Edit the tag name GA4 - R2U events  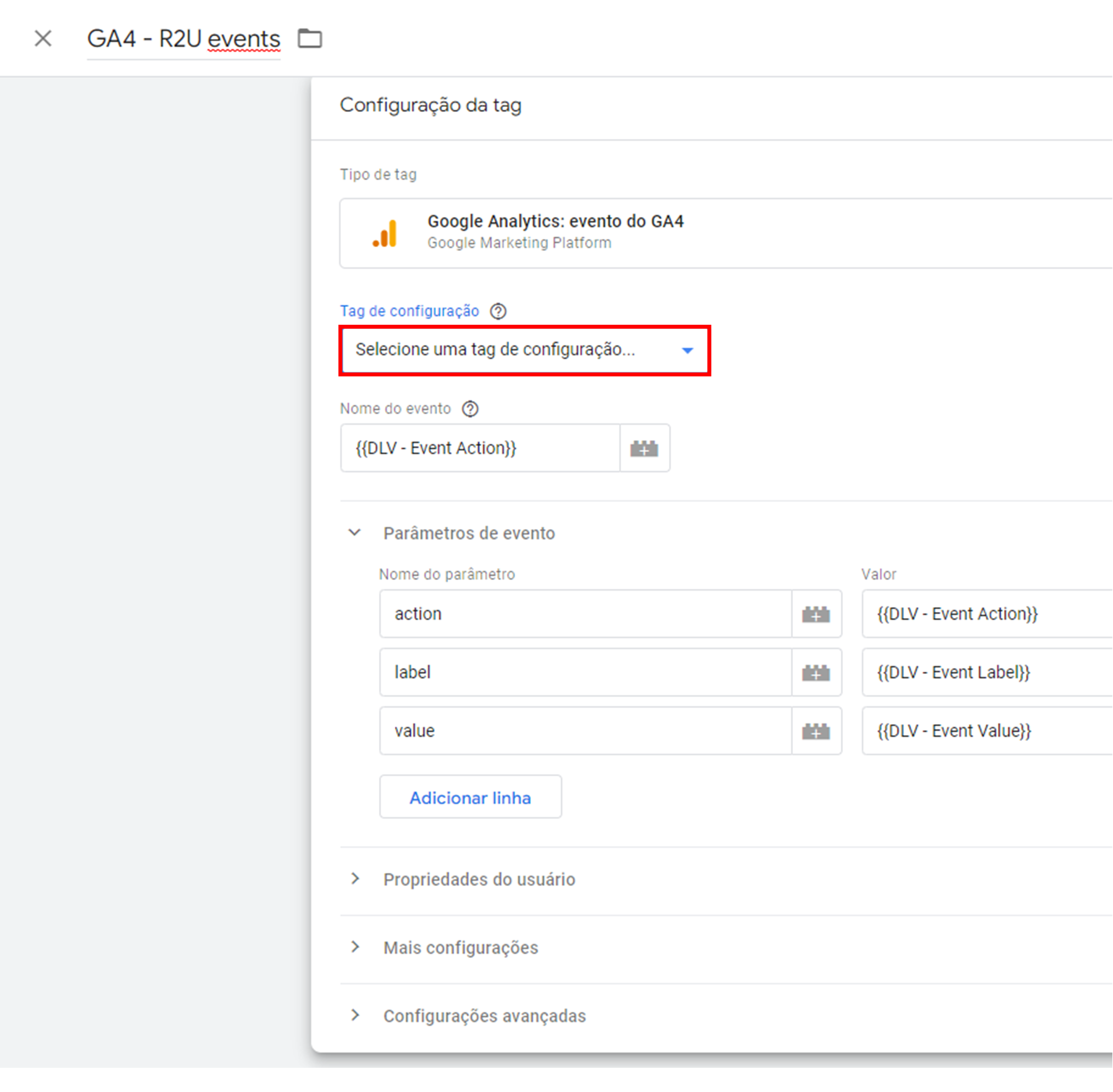tap(184, 39)
